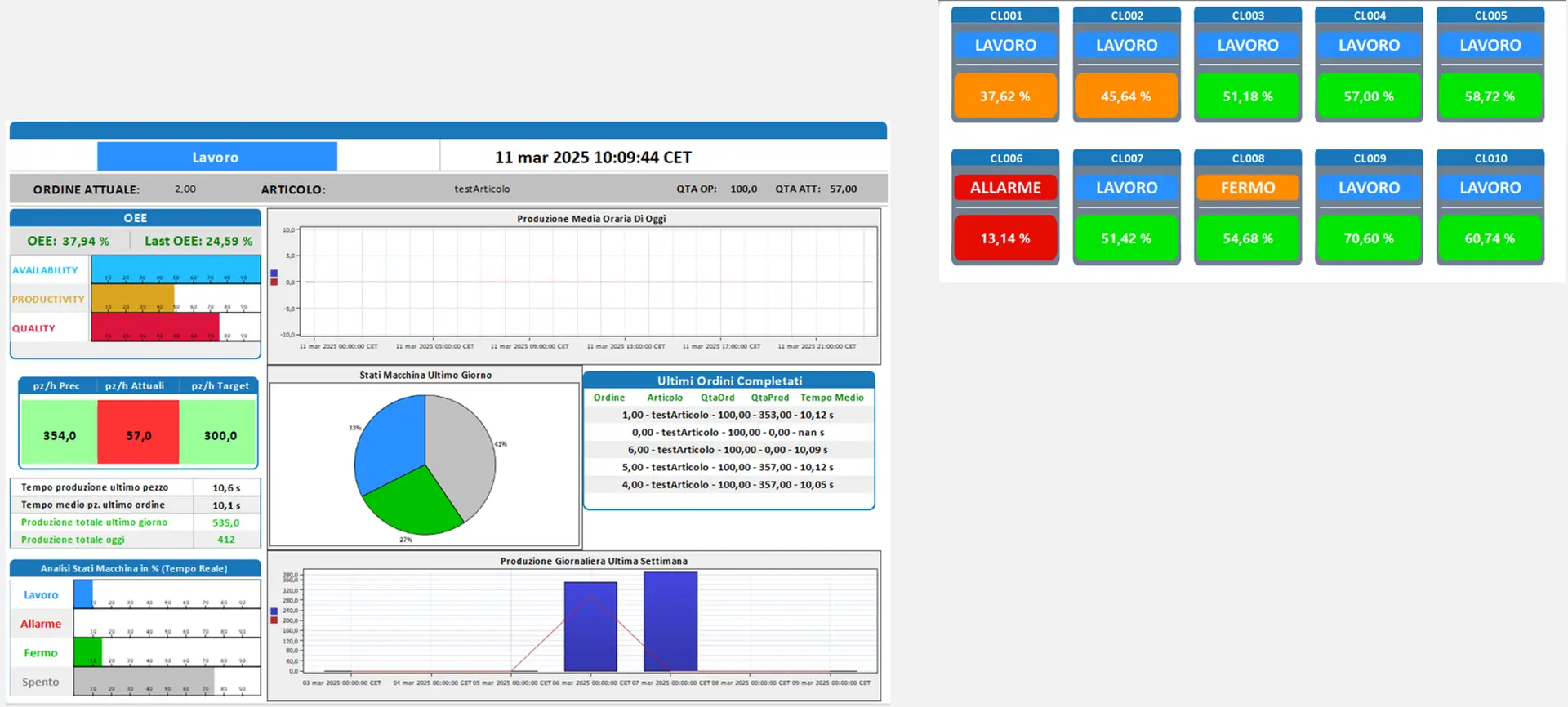
Task: Click red legend square of weekly production chart
Action: [x=274, y=620]
